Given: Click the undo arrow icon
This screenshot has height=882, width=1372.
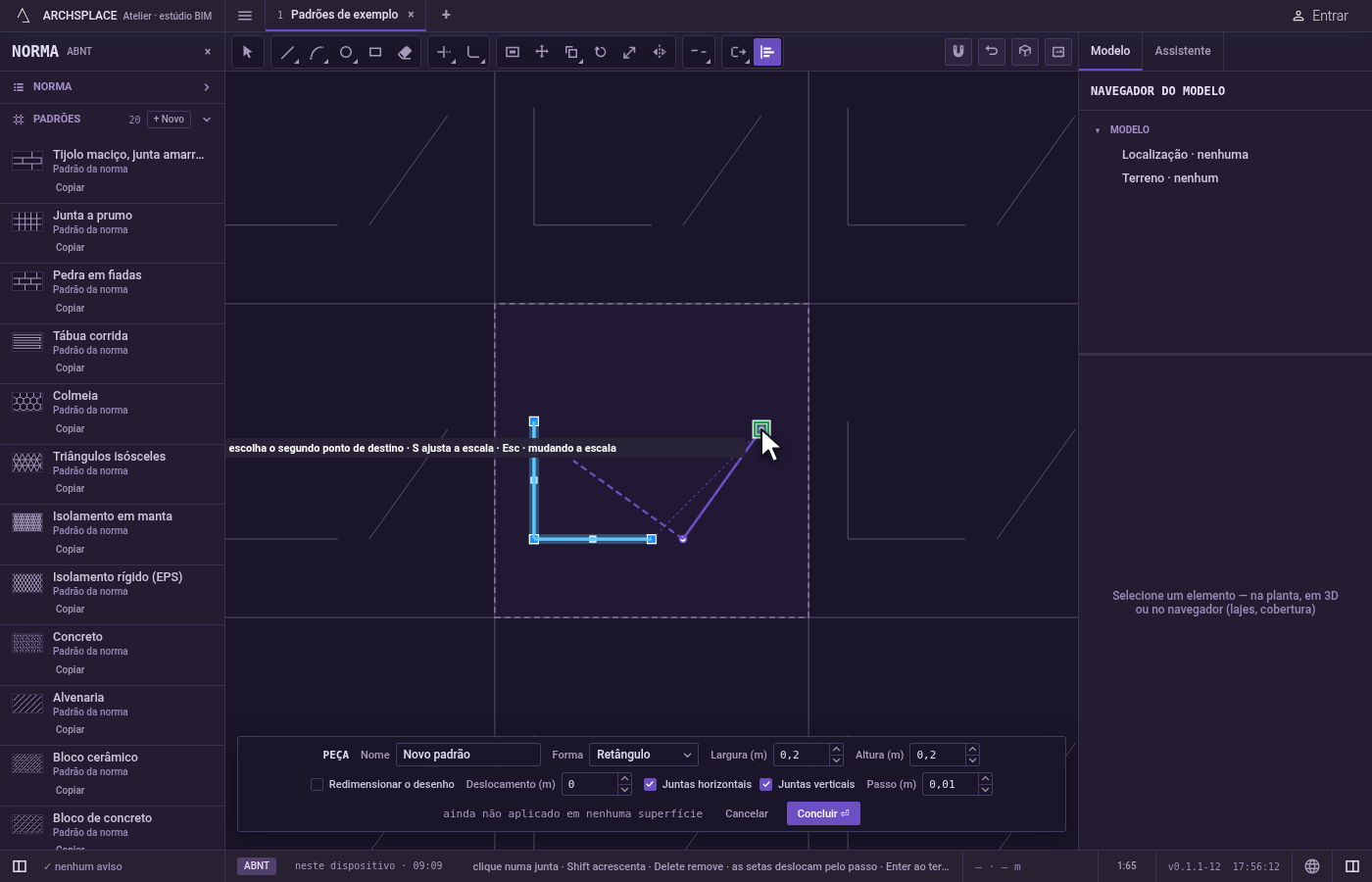Looking at the screenshot, I should (992, 51).
